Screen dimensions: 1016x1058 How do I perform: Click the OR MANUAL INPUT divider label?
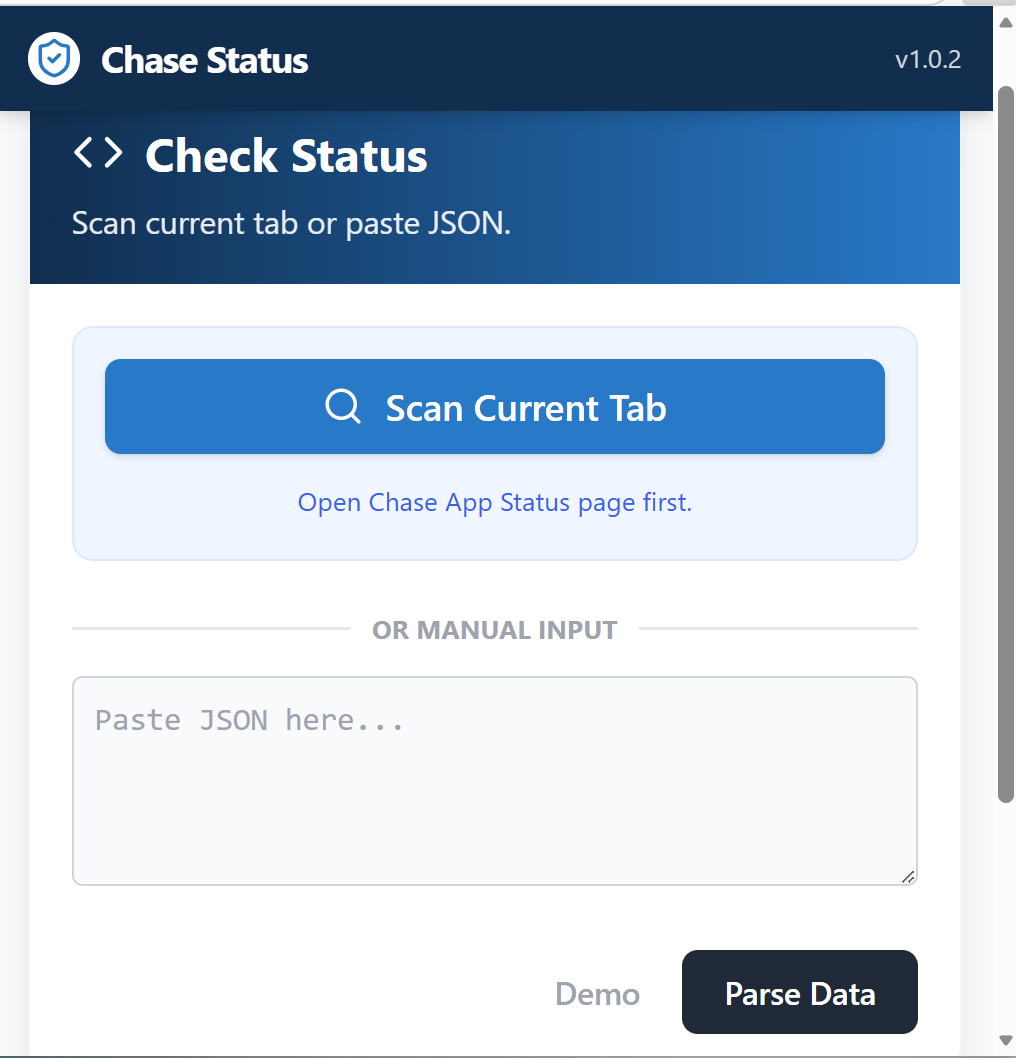(494, 630)
